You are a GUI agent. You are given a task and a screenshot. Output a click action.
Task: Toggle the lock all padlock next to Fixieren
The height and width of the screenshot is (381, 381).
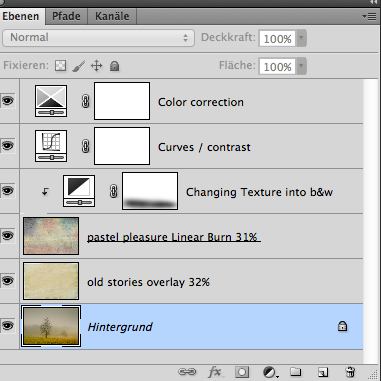(x=114, y=66)
